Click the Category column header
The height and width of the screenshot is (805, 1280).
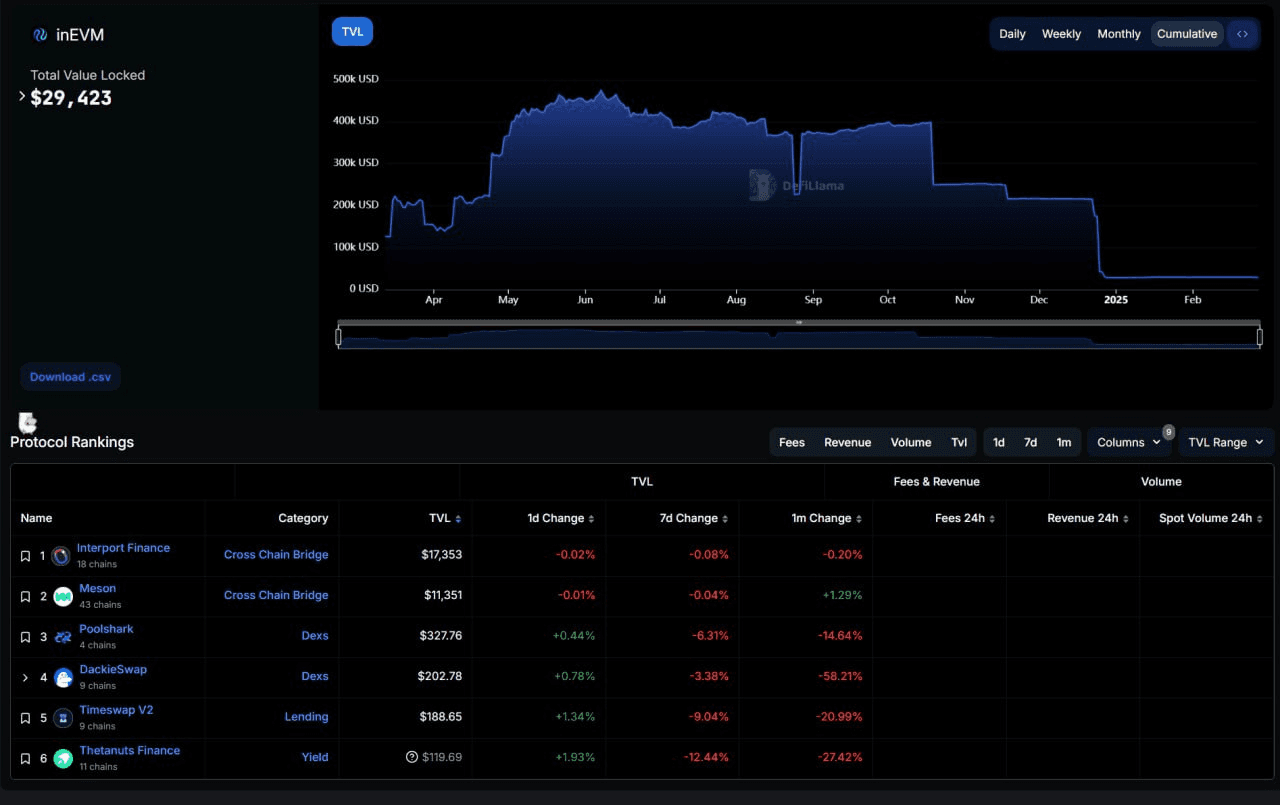[x=303, y=519]
